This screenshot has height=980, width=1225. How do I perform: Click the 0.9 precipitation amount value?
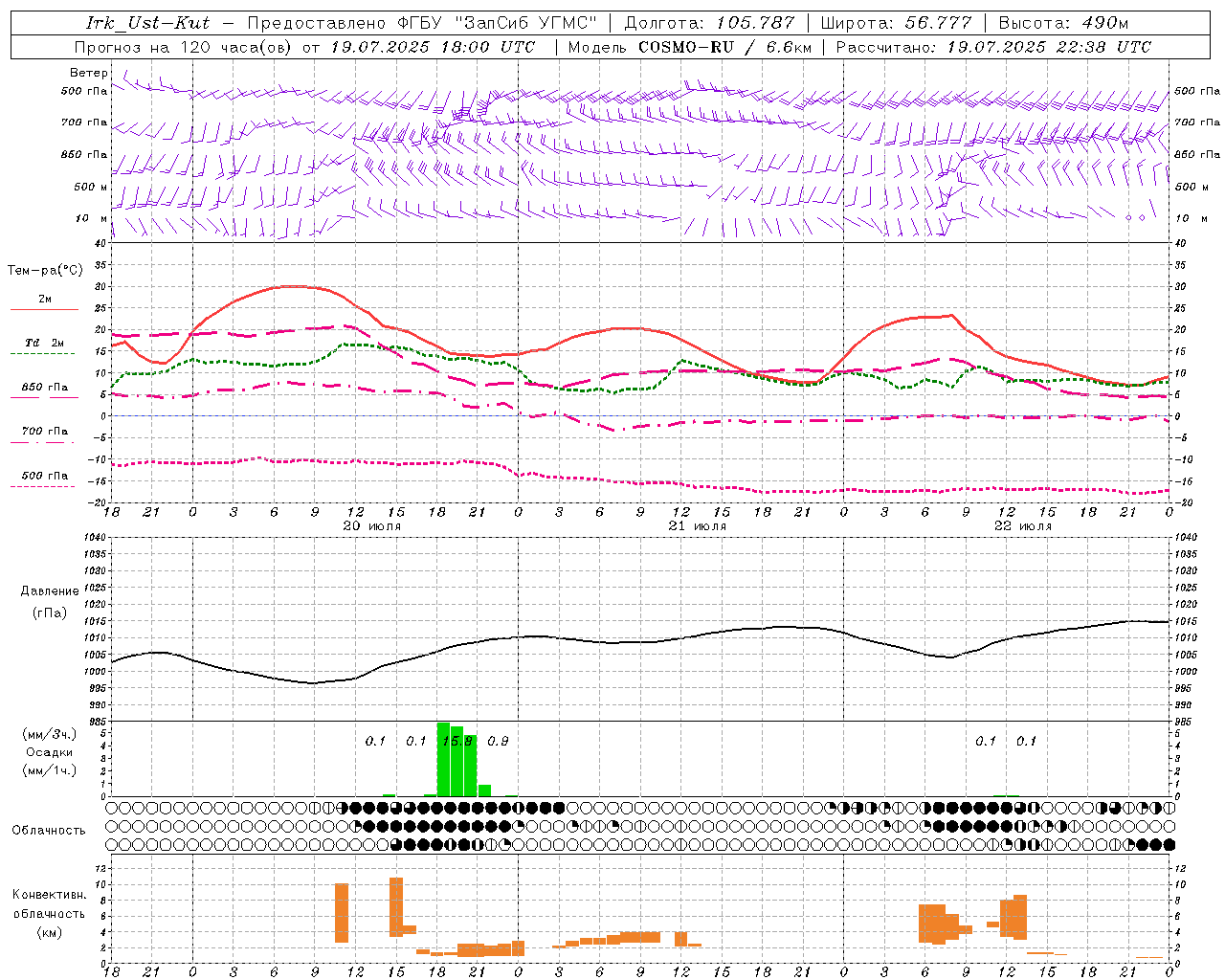tap(498, 742)
